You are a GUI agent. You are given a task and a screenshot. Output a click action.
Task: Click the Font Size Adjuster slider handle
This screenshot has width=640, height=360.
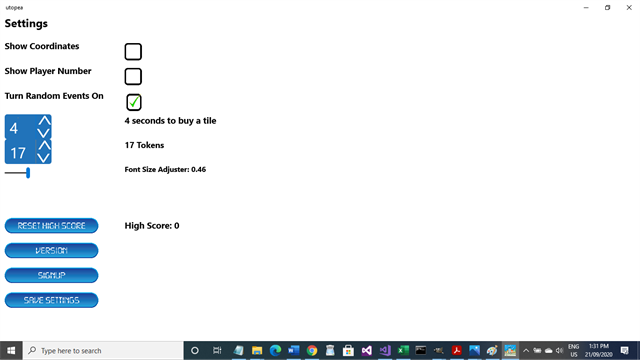click(28, 173)
